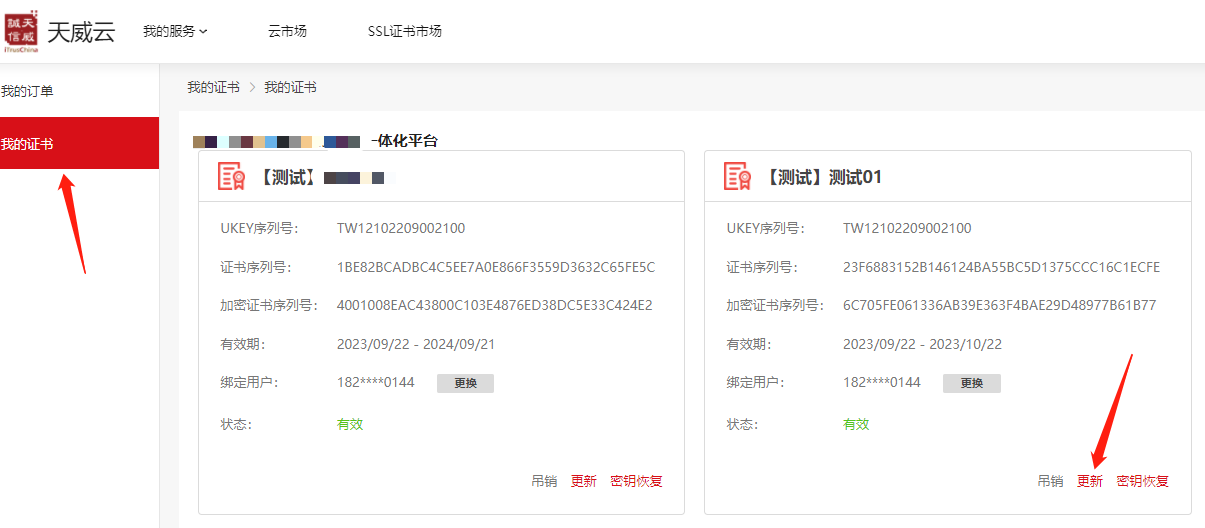Image resolution: width=1205 pixels, height=528 pixels.
Task: Click 密钥恢复 link in left certificate card
Action: click(x=636, y=481)
